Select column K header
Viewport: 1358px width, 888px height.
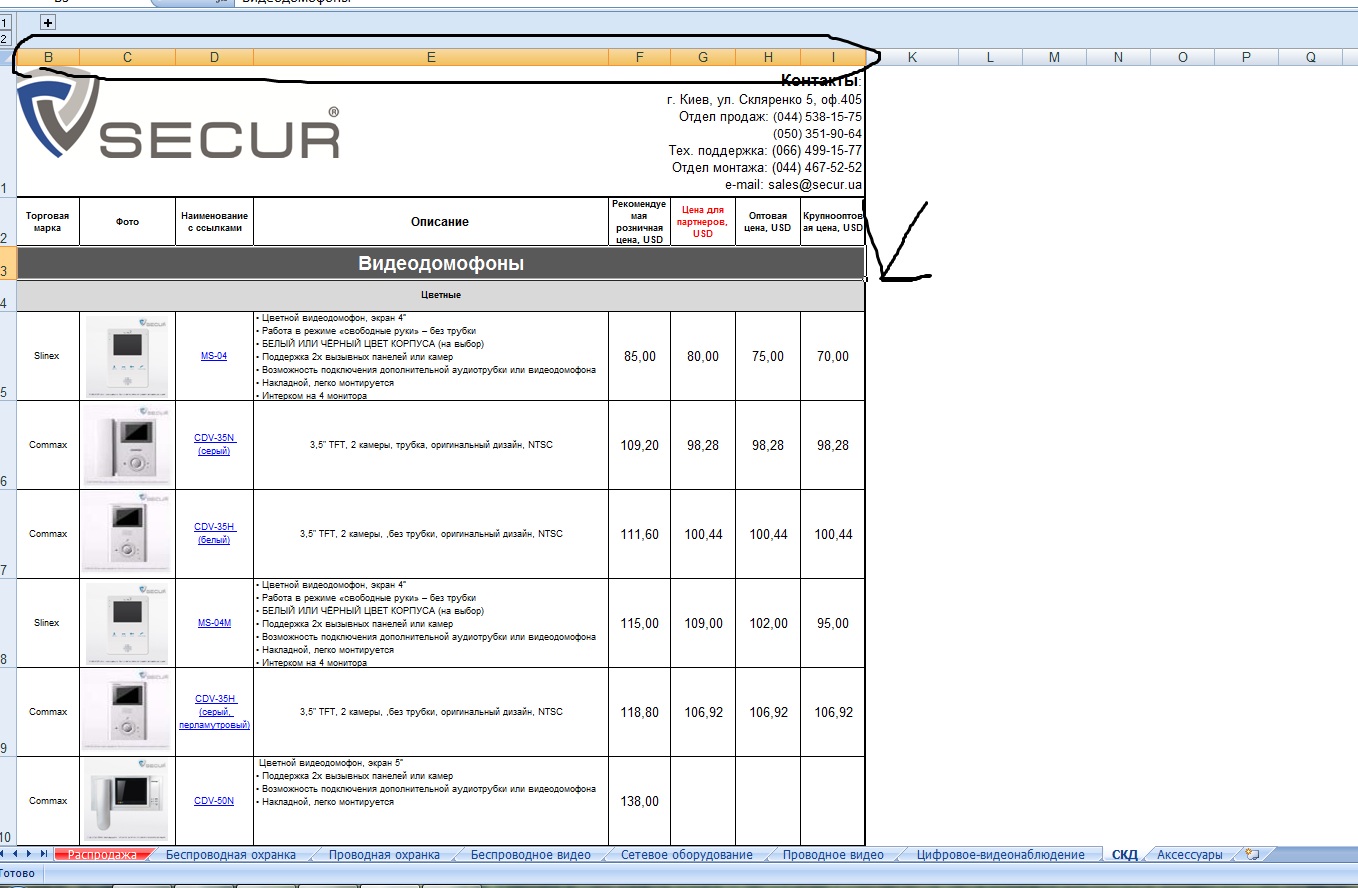pyautogui.click(x=912, y=58)
